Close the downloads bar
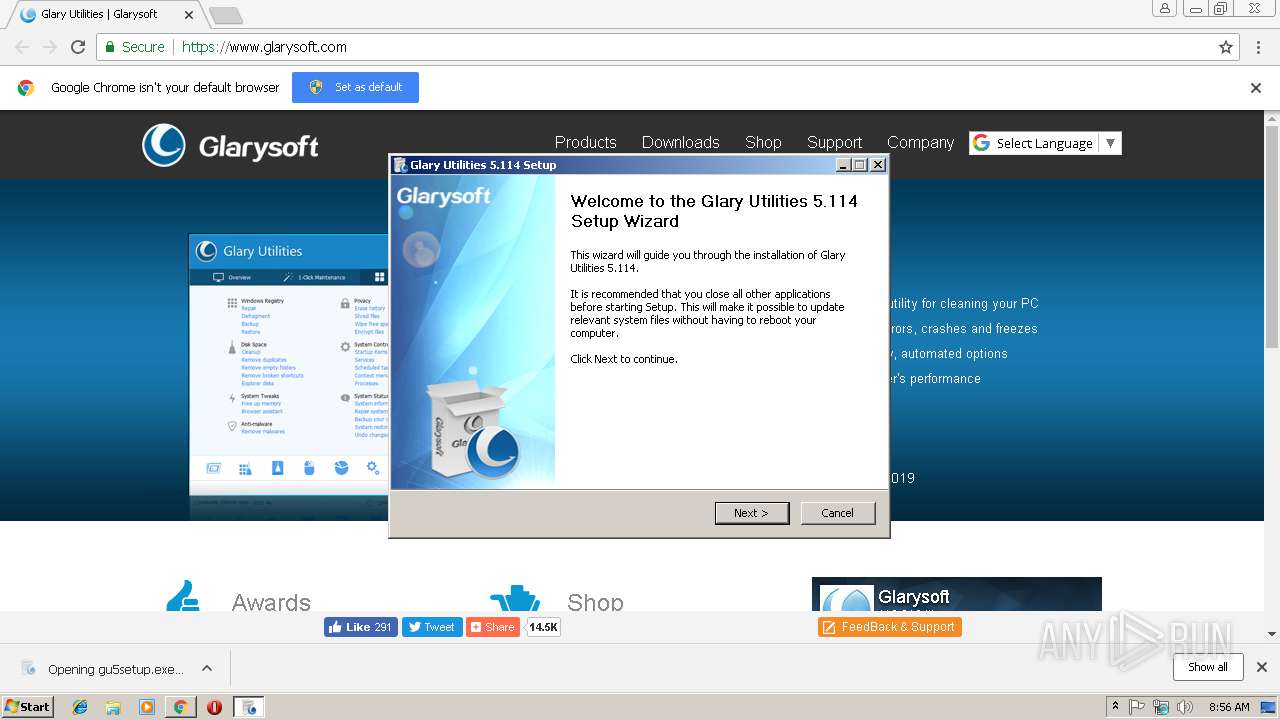Image resolution: width=1280 pixels, height=720 pixels. (1262, 667)
